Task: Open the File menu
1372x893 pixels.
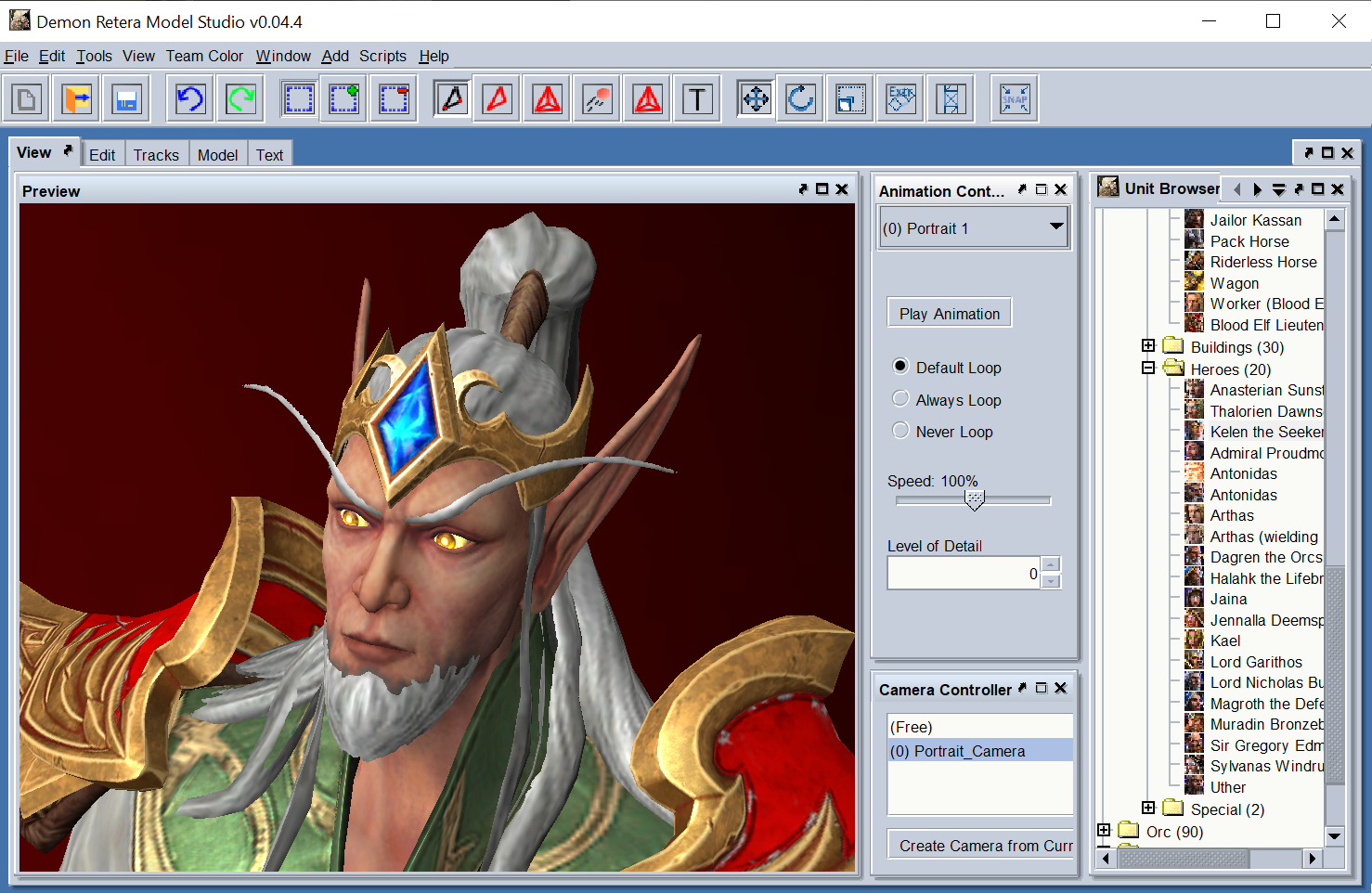Action: pos(17,56)
